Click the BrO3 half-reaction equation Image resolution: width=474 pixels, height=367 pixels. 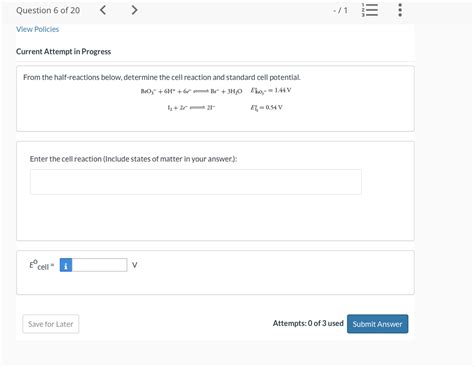(x=191, y=91)
